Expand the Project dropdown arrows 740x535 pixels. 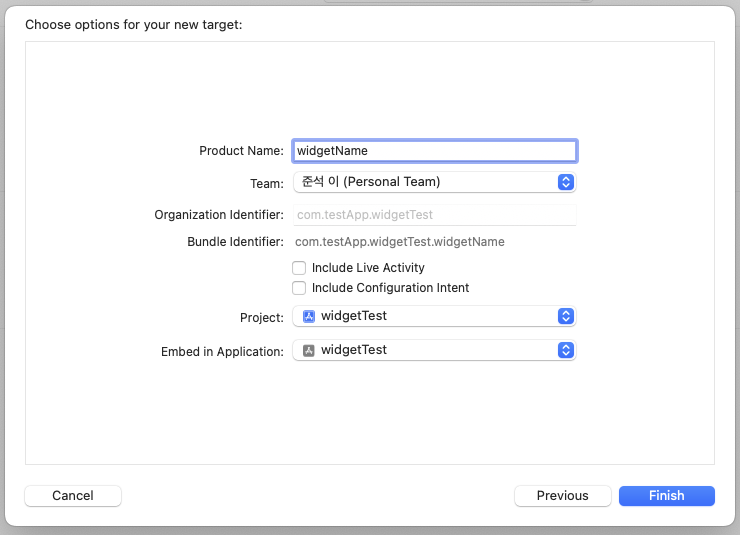tap(565, 316)
